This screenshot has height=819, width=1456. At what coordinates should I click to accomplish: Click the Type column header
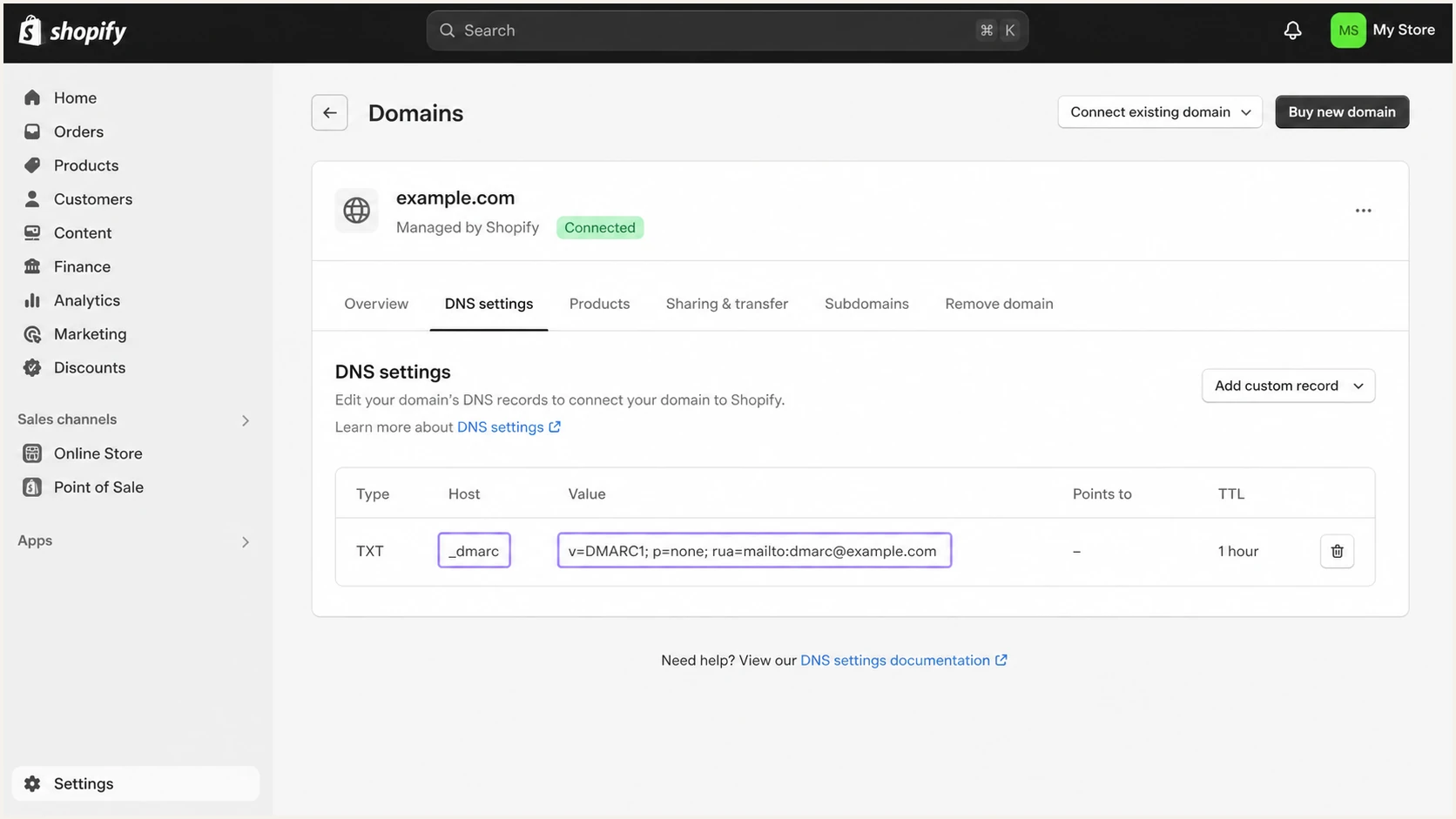pyautogui.click(x=373, y=493)
